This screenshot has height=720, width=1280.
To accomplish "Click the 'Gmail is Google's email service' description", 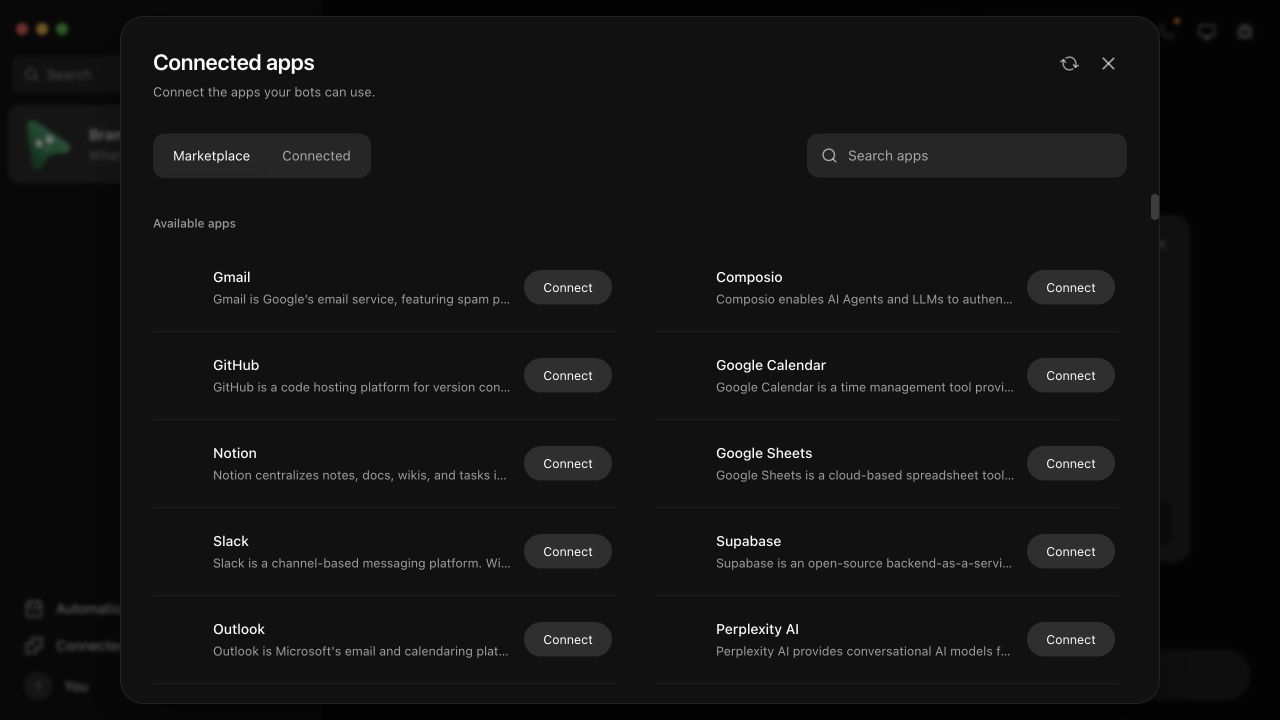I will (x=362, y=299).
